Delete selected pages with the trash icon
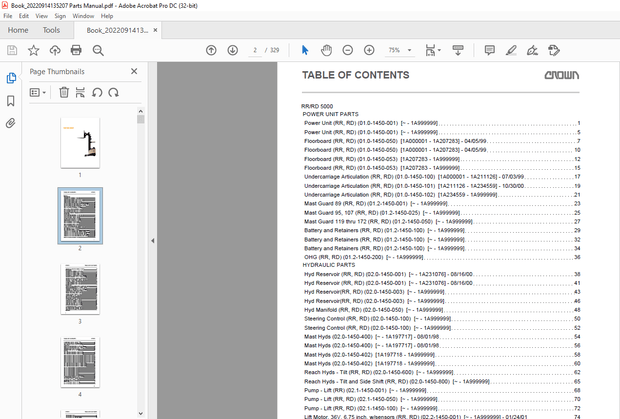Screen dimensions: 620x419 pos(64,92)
